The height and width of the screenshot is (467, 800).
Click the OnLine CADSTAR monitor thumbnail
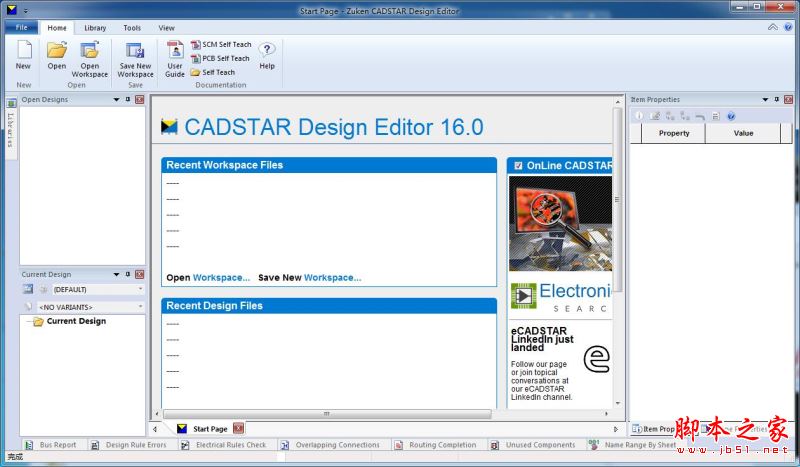[x=560, y=224]
